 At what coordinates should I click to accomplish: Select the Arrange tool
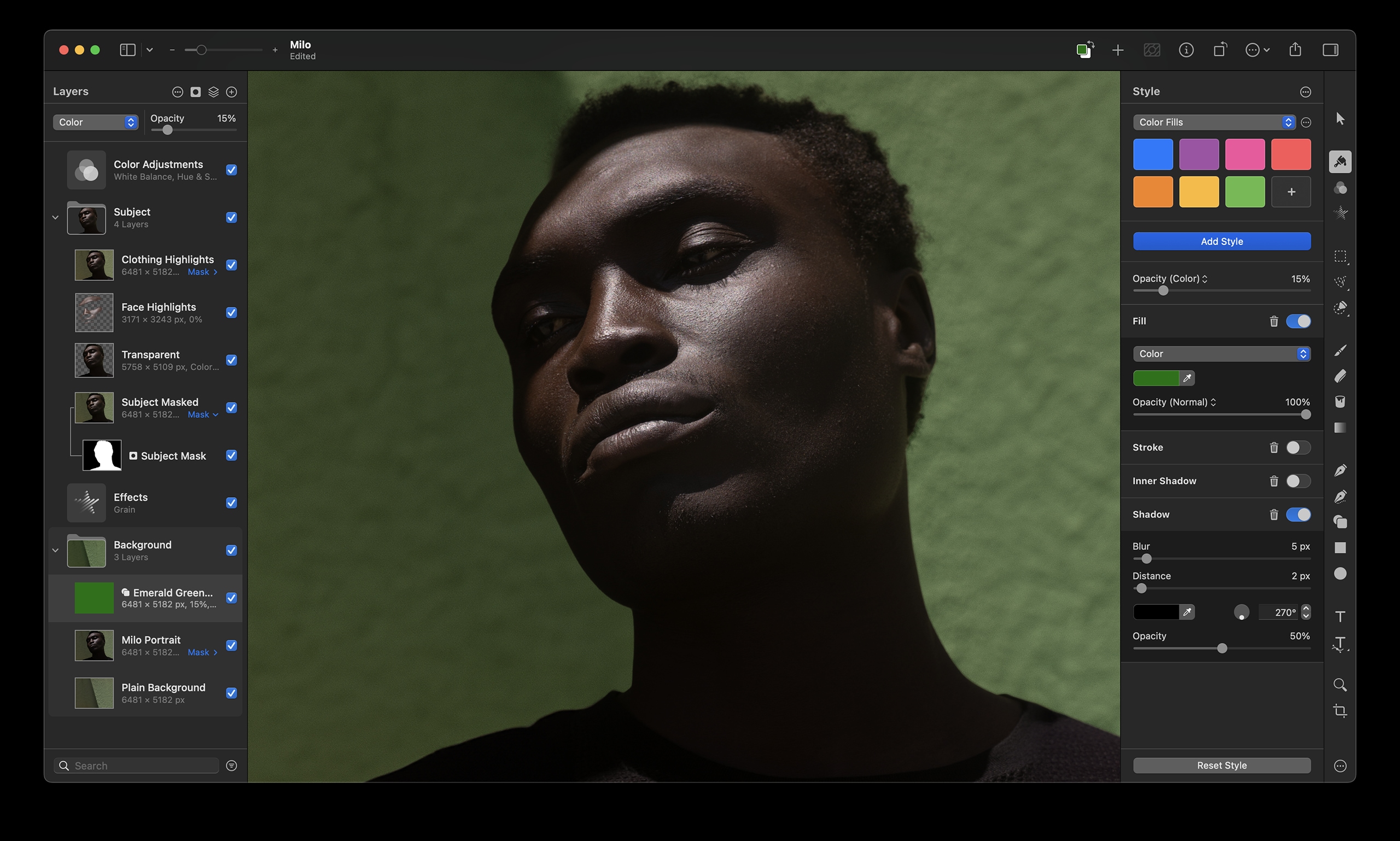[x=1340, y=119]
